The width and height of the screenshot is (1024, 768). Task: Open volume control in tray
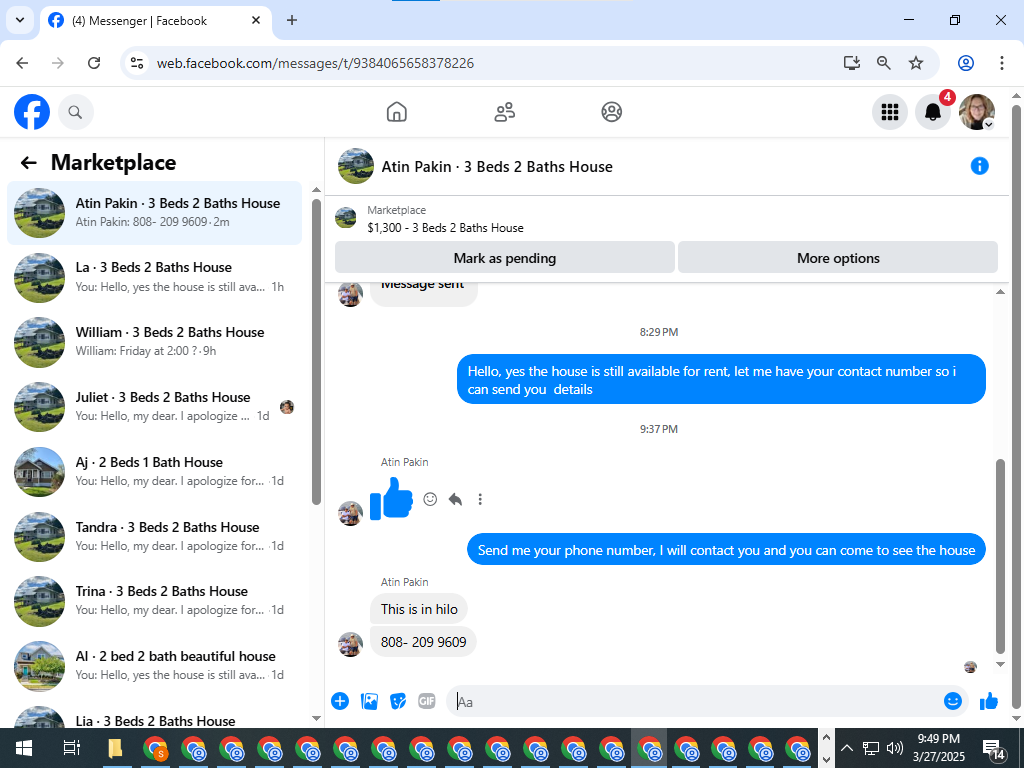895,748
